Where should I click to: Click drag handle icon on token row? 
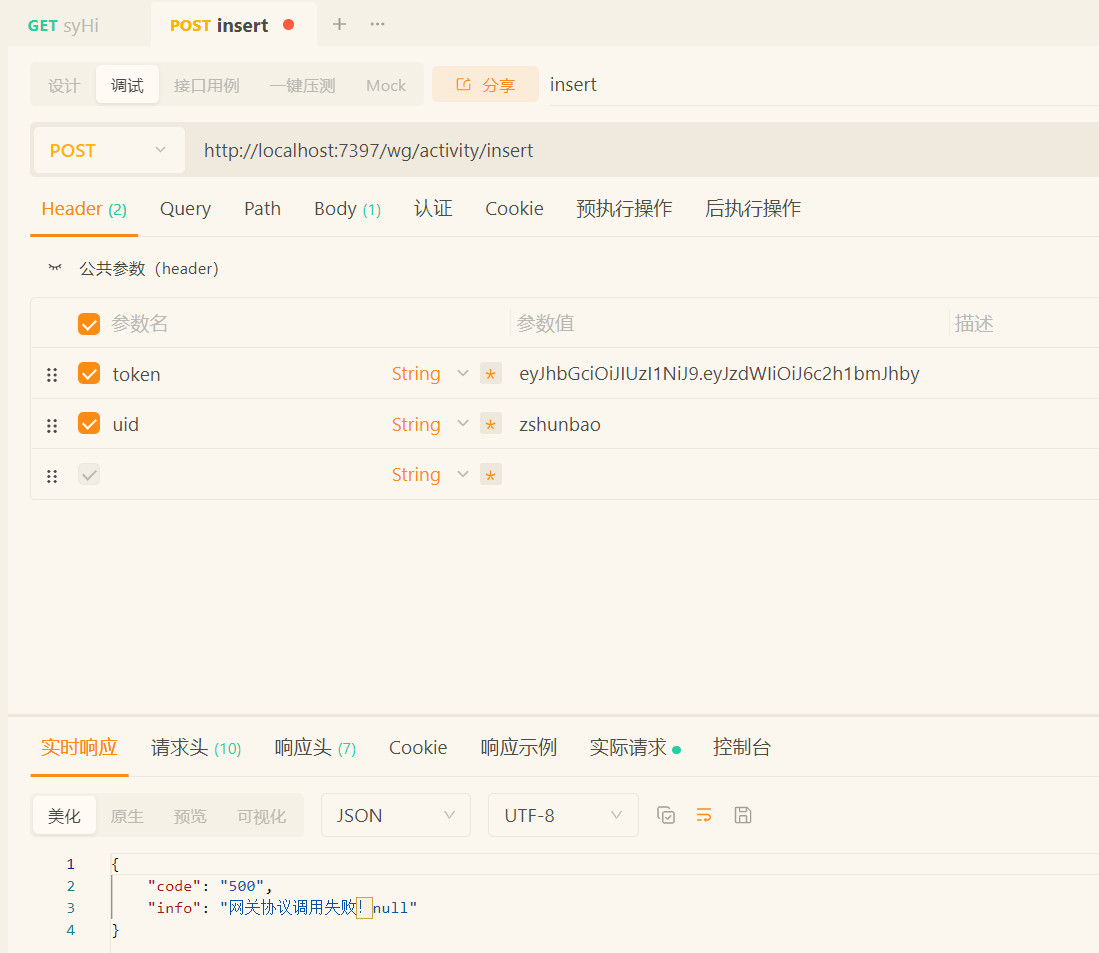point(52,375)
